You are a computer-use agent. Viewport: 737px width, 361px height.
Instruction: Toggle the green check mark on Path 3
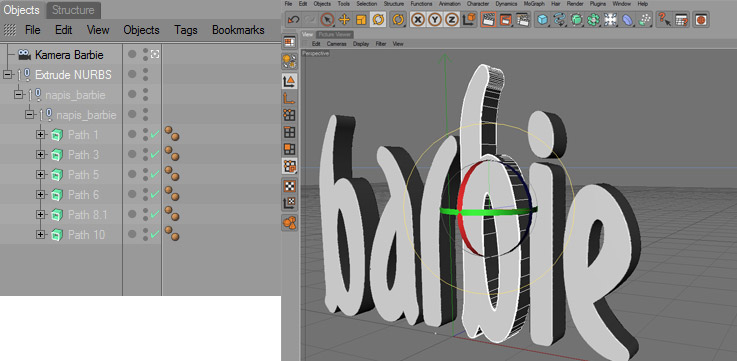point(155,155)
